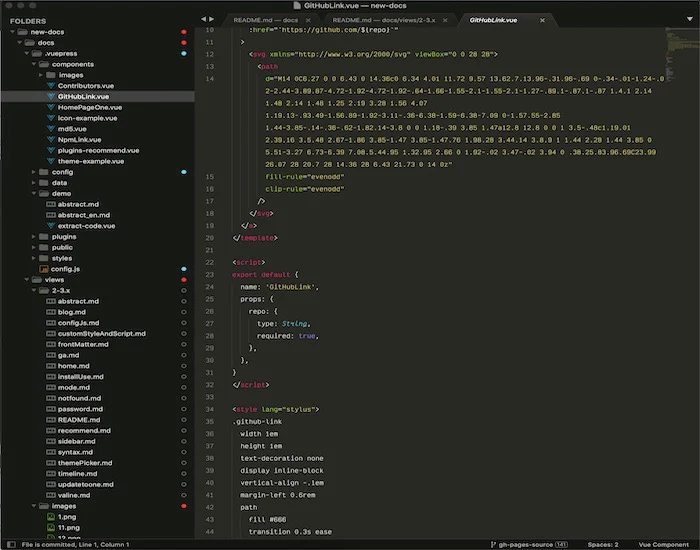Viewport: 700px width, 550px height.
Task: Open password.md file
Action: (80, 409)
